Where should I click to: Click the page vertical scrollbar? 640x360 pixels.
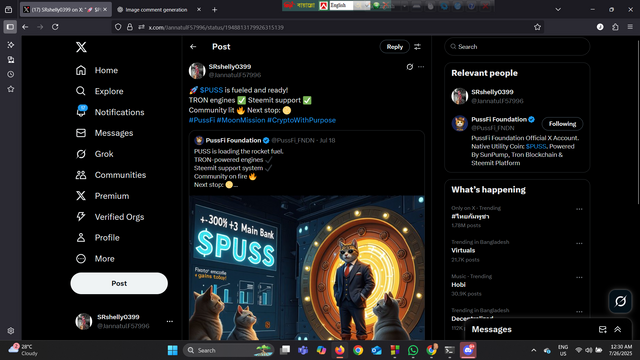[638, 122]
